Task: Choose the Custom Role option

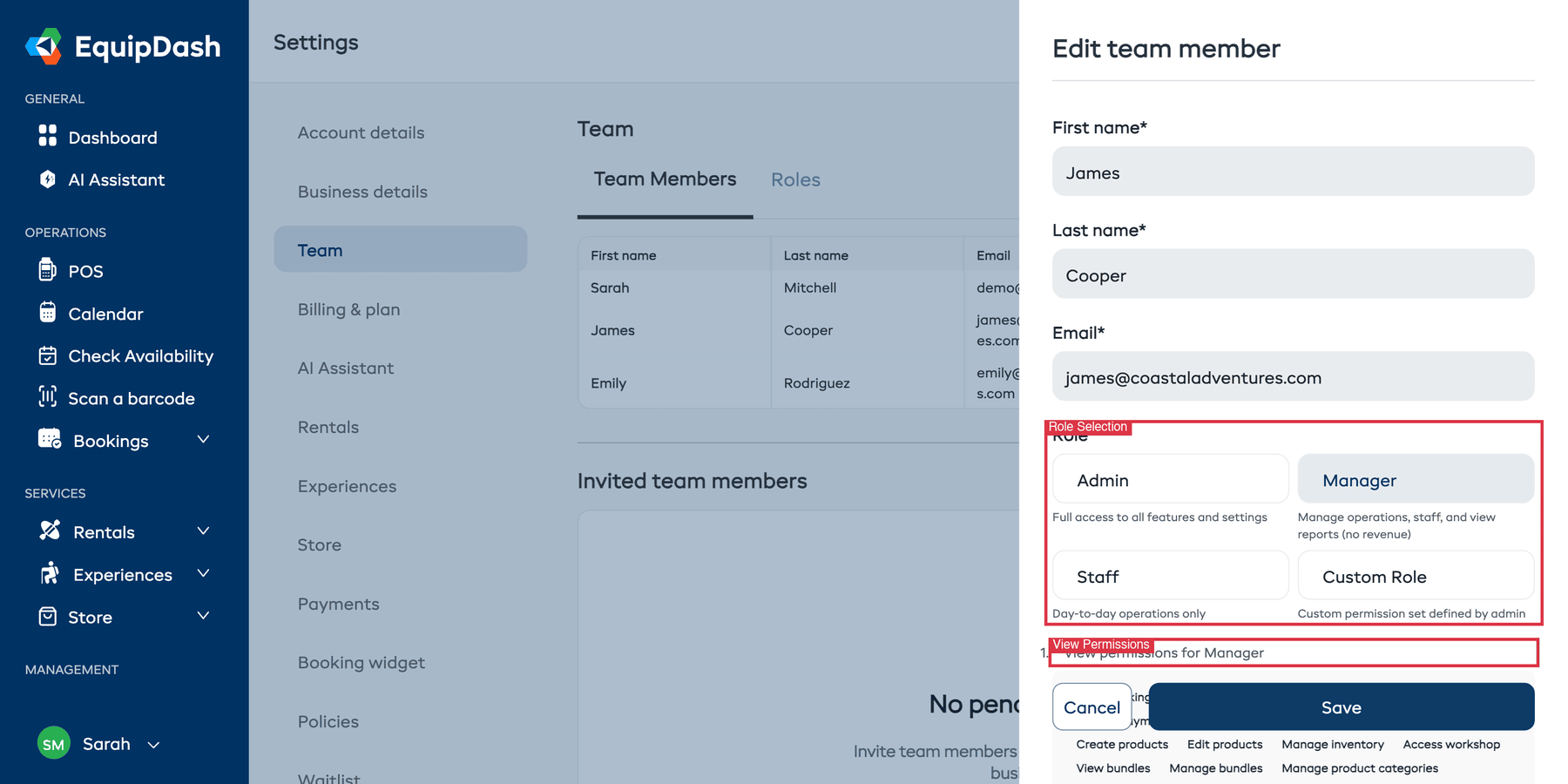Action: pyautogui.click(x=1416, y=575)
